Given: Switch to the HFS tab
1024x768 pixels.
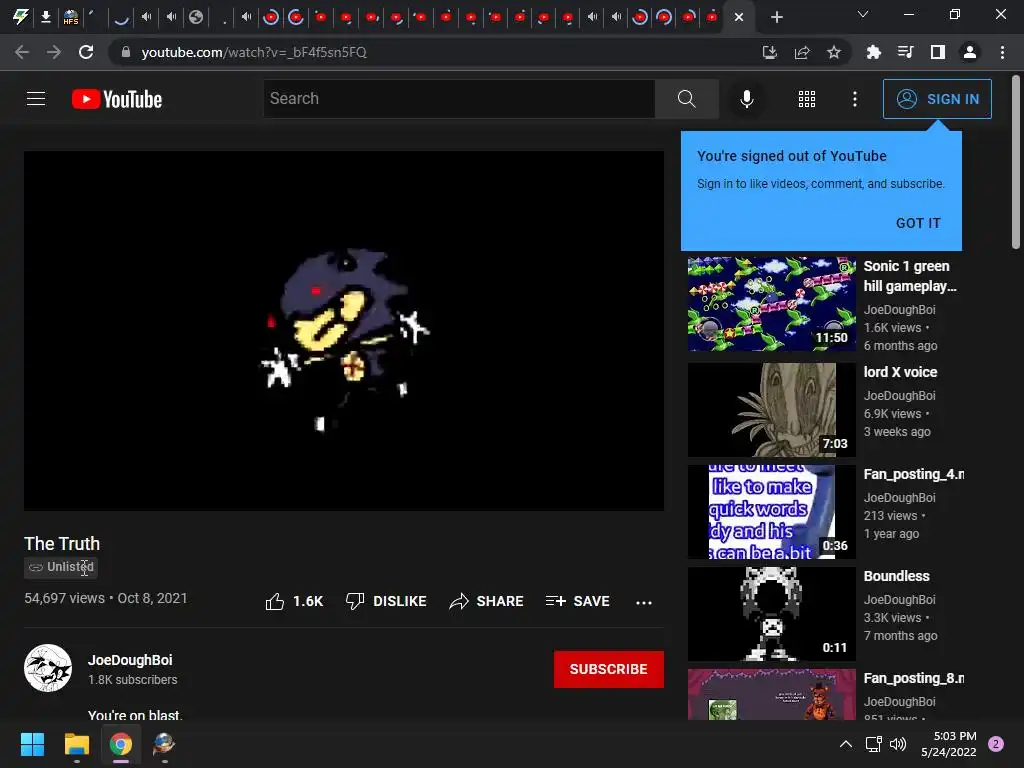Looking at the screenshot, I should pos(71,17).
